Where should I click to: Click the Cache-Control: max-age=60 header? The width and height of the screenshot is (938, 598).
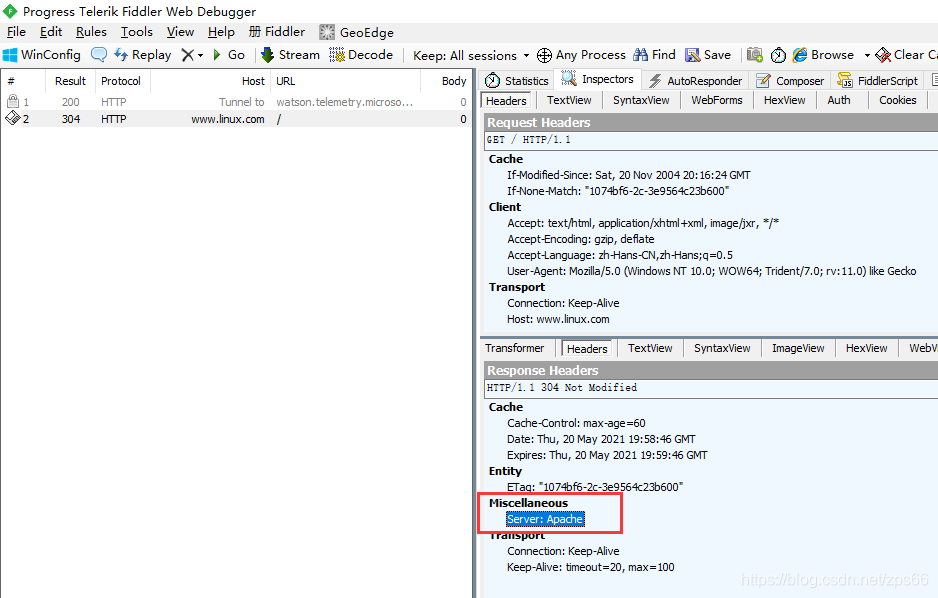[576, 423]
